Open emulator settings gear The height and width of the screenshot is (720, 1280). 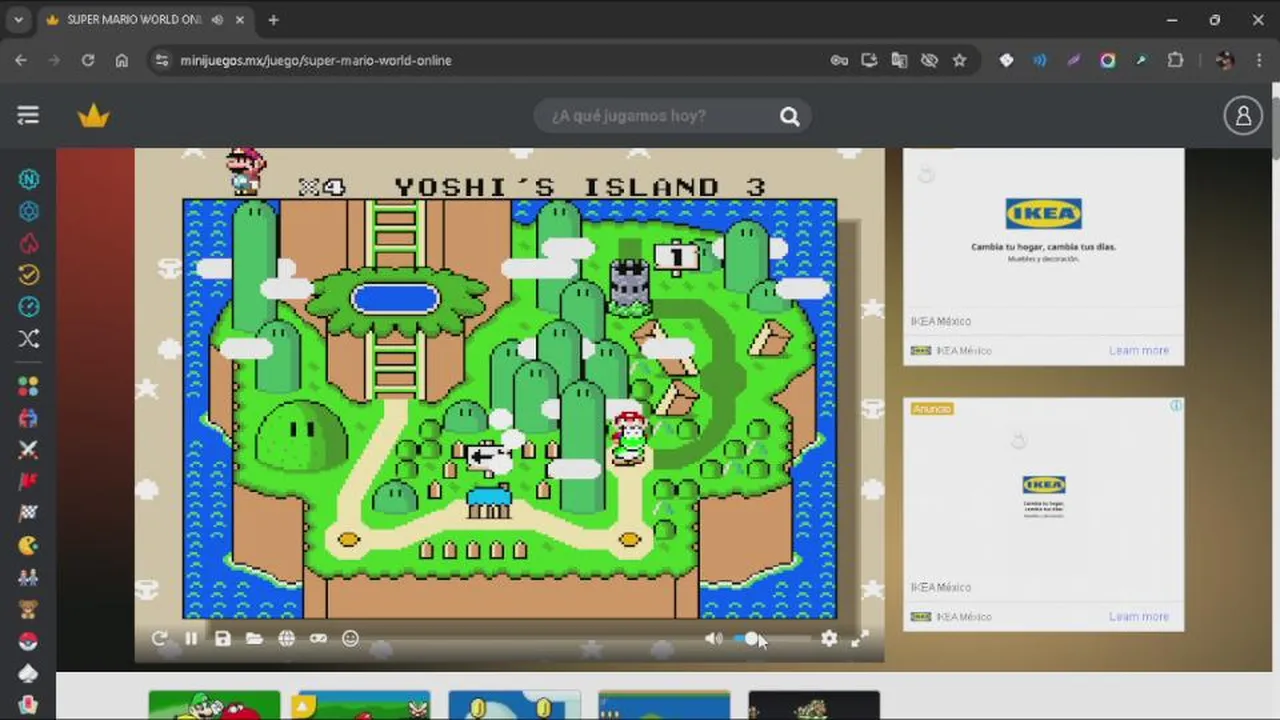pos(829,638)
